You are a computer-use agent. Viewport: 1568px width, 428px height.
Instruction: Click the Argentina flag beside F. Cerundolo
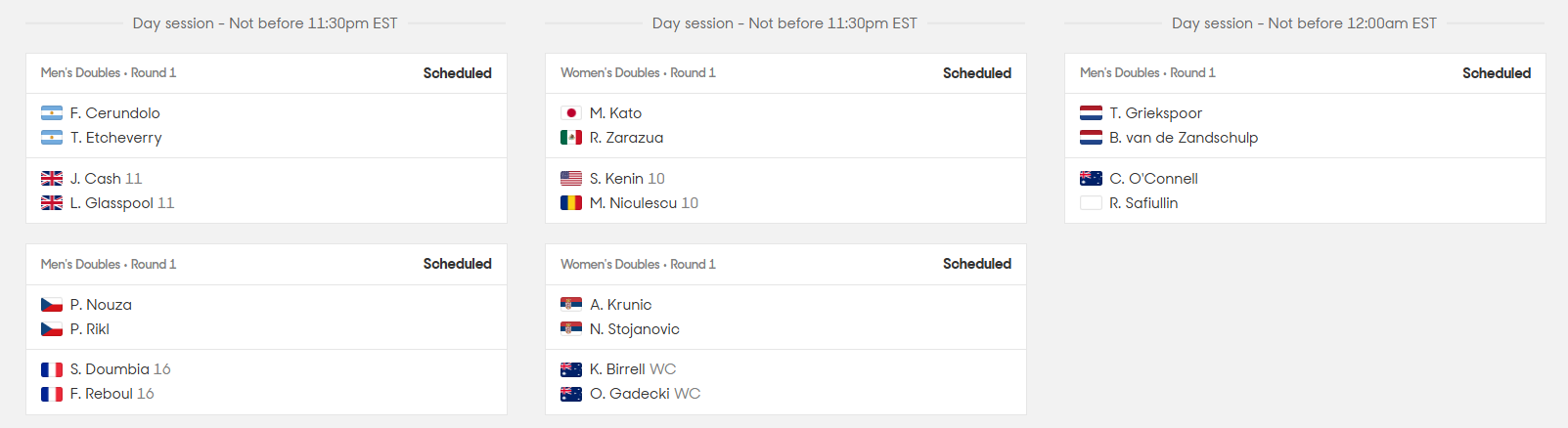pos(52,113)
